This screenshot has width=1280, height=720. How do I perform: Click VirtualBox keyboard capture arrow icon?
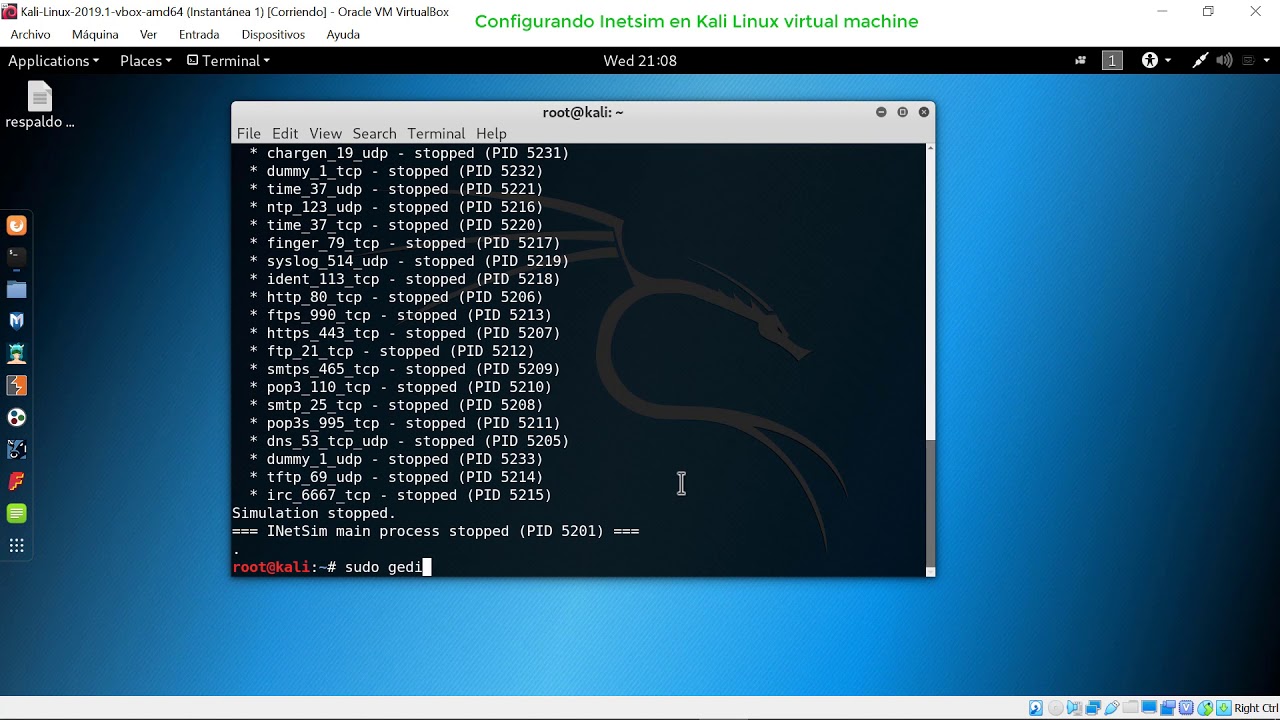tap(1223, 708)
